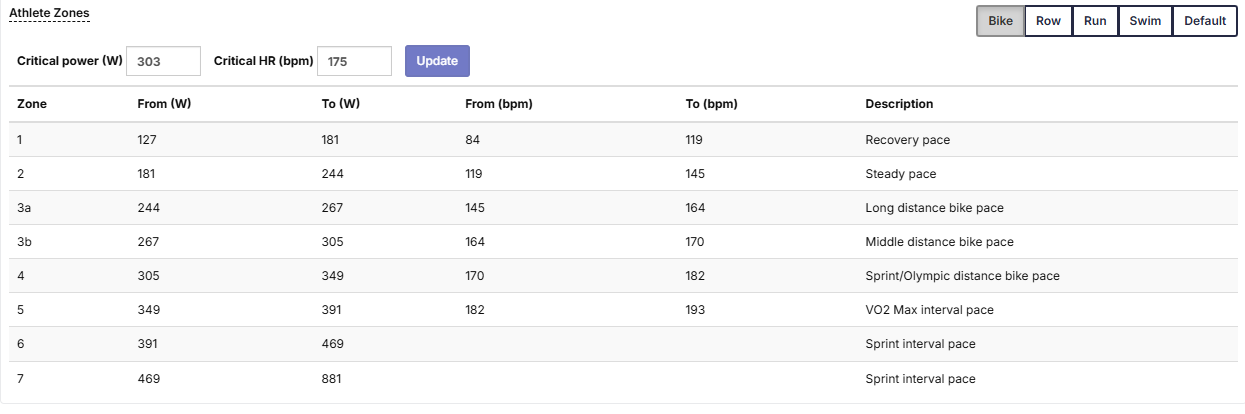Click the To (bpm) column header
Viewport: 1245px width, 414px height.
tap(712, 104)
